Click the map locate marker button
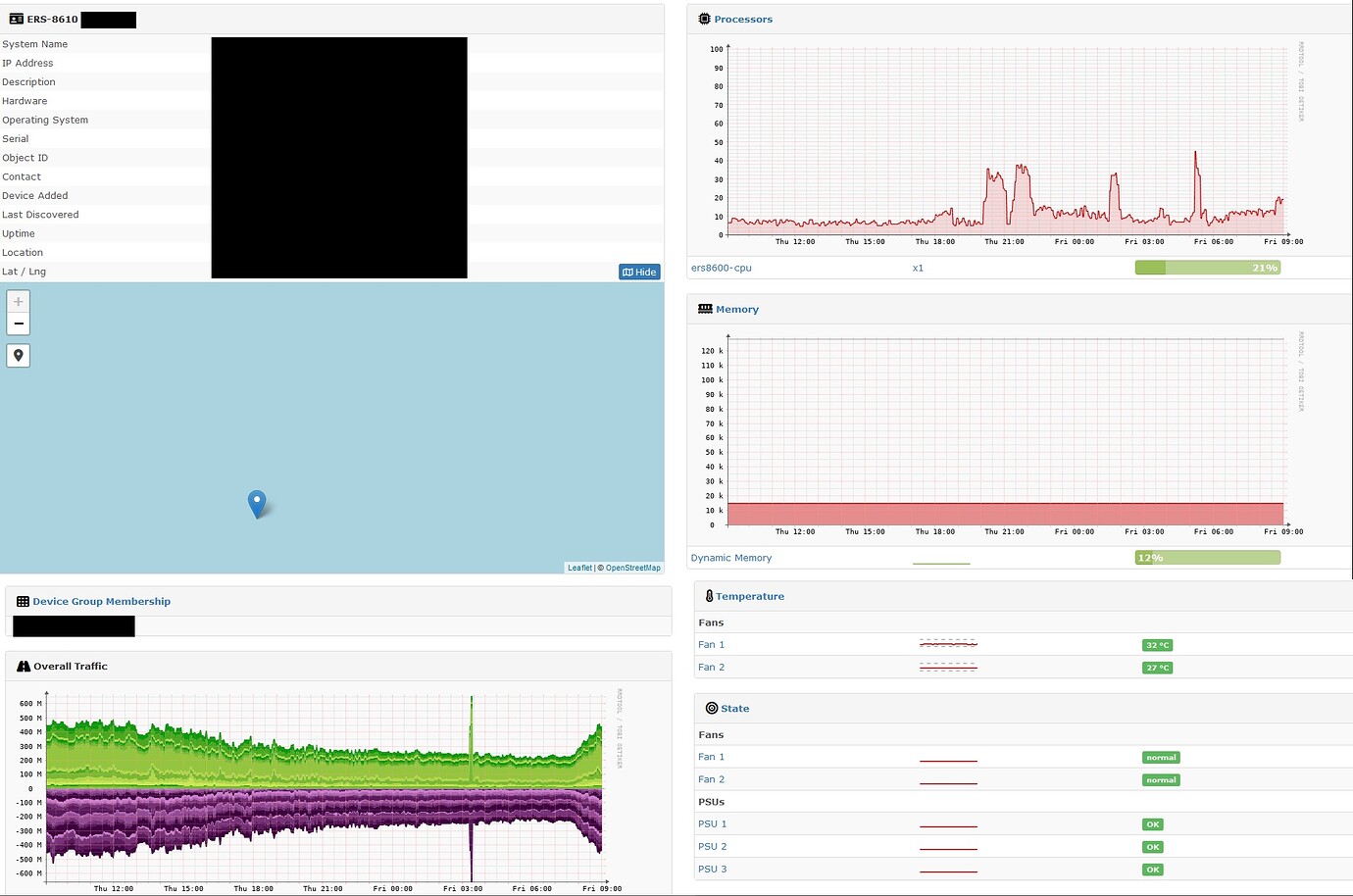Screen dimensions: 1353x896 point(18,355)
